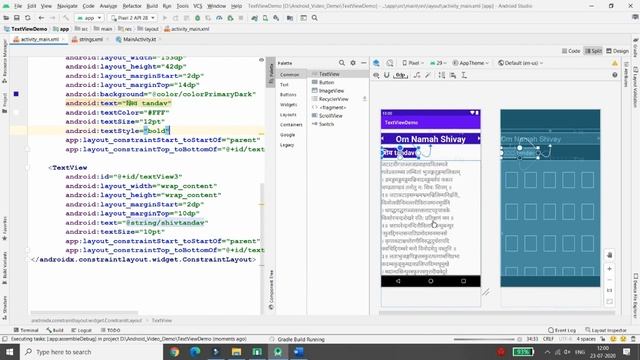Click the Search Everywhere magnifier in toolbar

coord(315,18)
